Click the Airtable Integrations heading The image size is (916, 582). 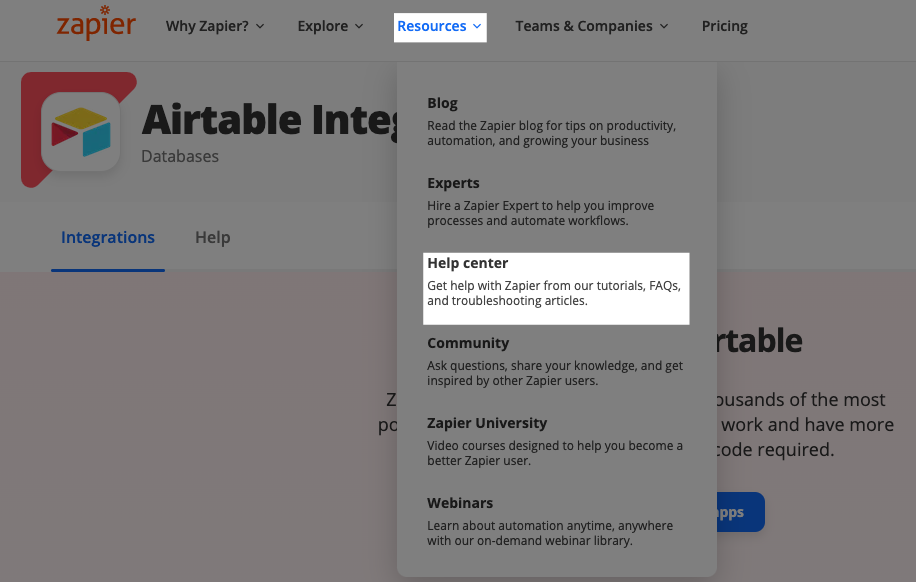click(x=269, y=120)
